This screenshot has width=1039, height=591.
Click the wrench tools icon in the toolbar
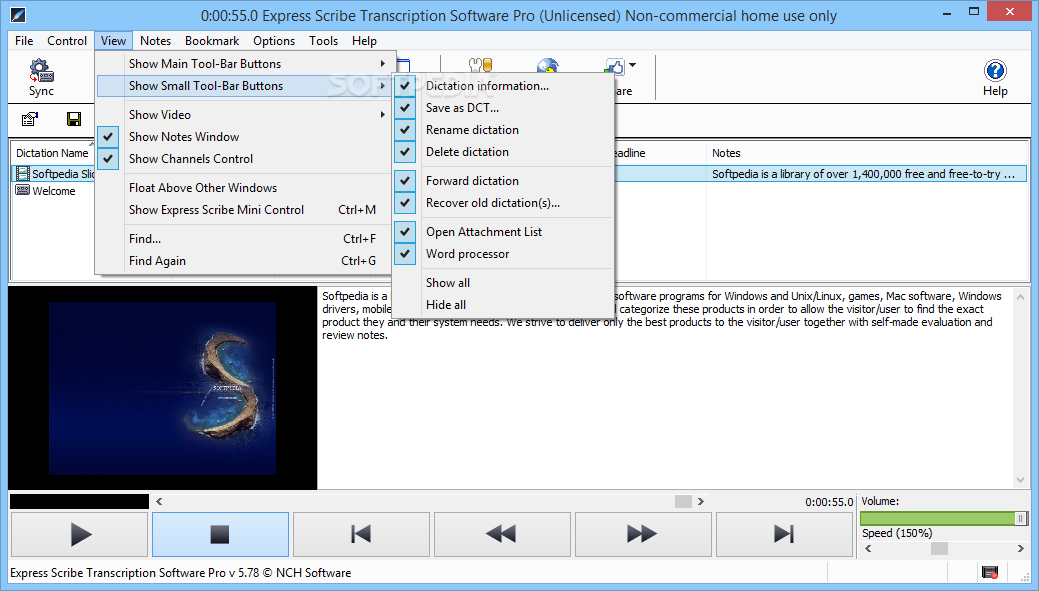pos(480,64)
